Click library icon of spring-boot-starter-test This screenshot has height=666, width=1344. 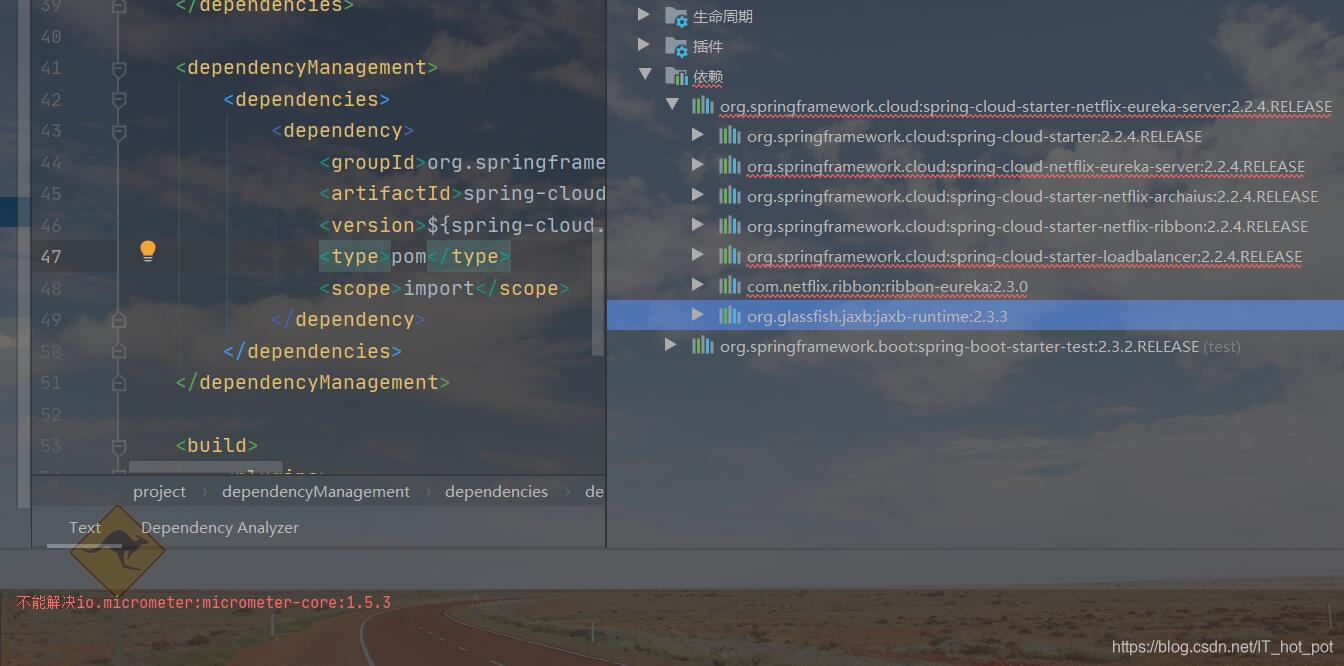[x=703, y=346]
